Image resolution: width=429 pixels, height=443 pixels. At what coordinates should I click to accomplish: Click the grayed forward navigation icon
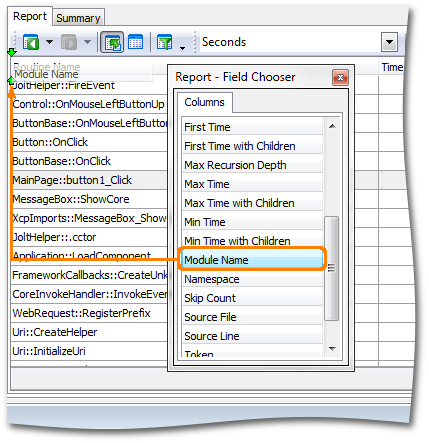coord(69,42)
